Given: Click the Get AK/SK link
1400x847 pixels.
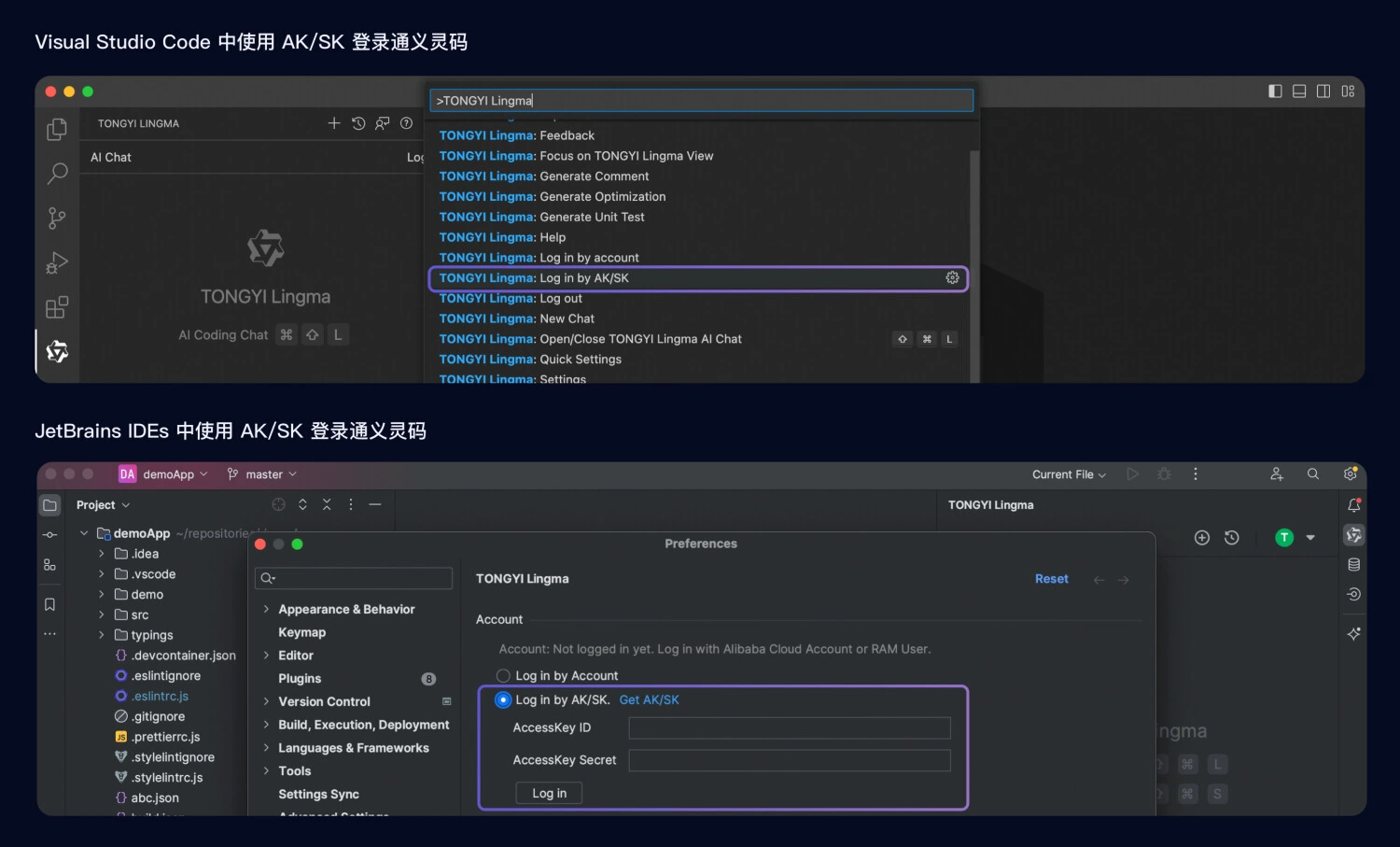Looking at the screenshot, I should click(x=649, y=699).
